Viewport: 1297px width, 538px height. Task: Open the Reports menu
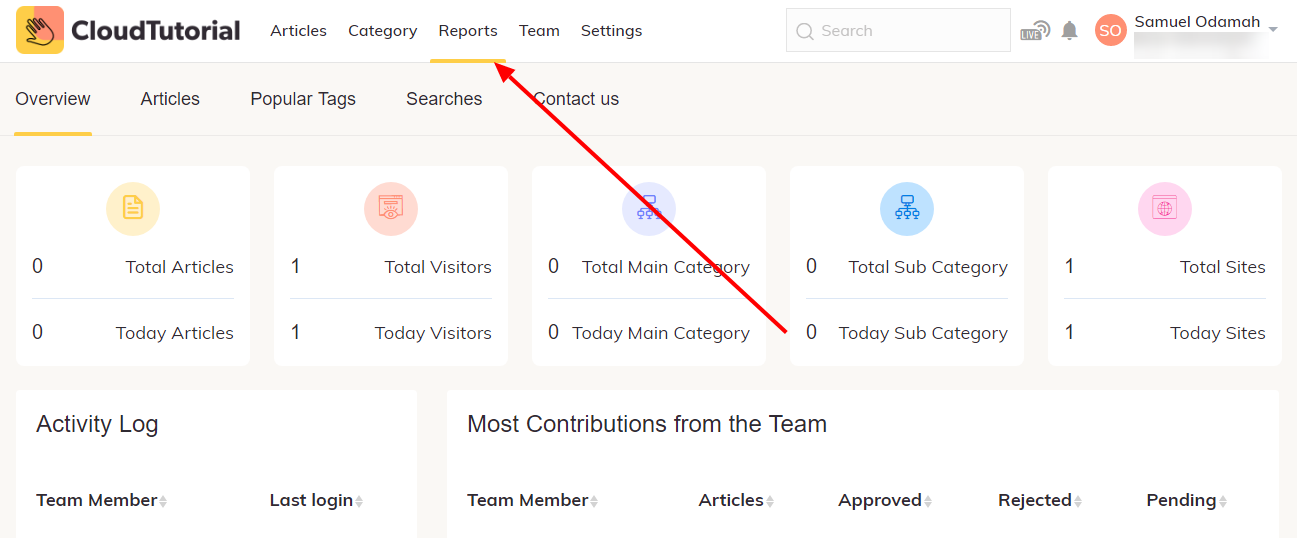[x=468, y=31]
